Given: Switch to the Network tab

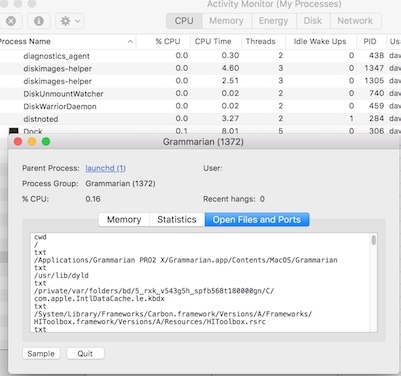Looking at the screenshot, I should click(355, 21).
